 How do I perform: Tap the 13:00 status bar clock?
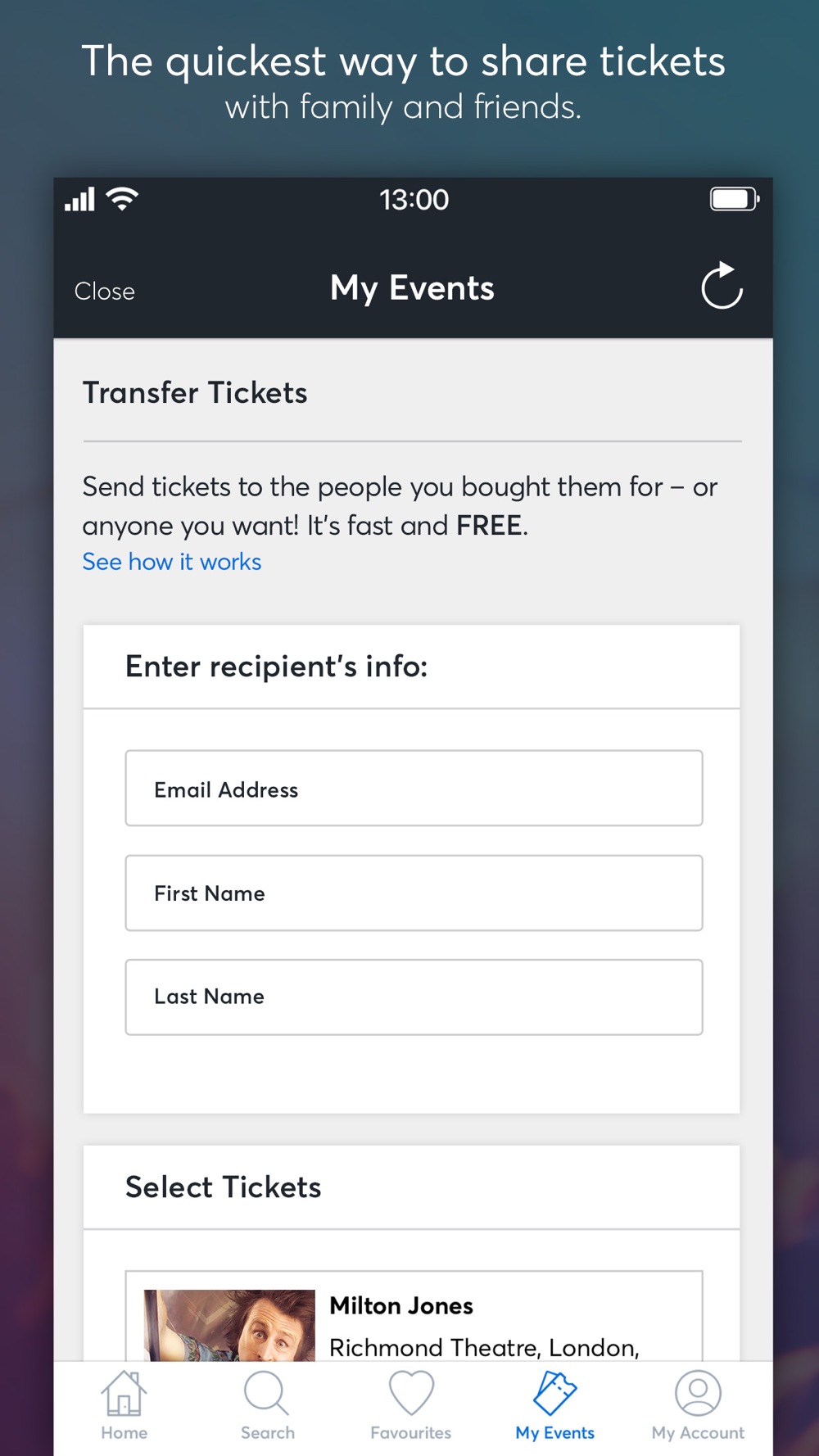click(x=414, y=199)
